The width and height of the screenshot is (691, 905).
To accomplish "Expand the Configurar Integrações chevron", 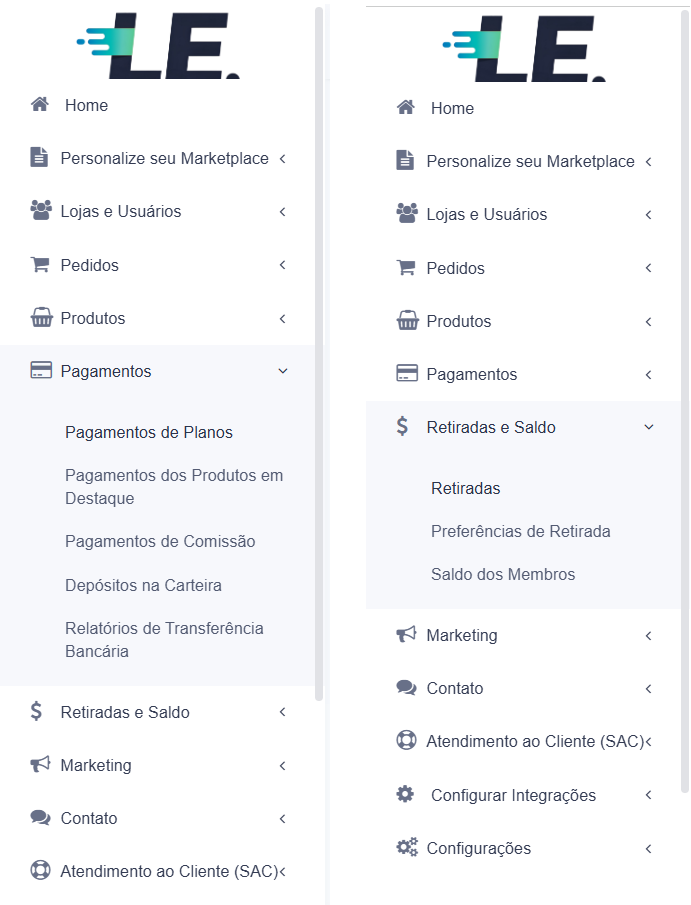I will pos(648,795).
